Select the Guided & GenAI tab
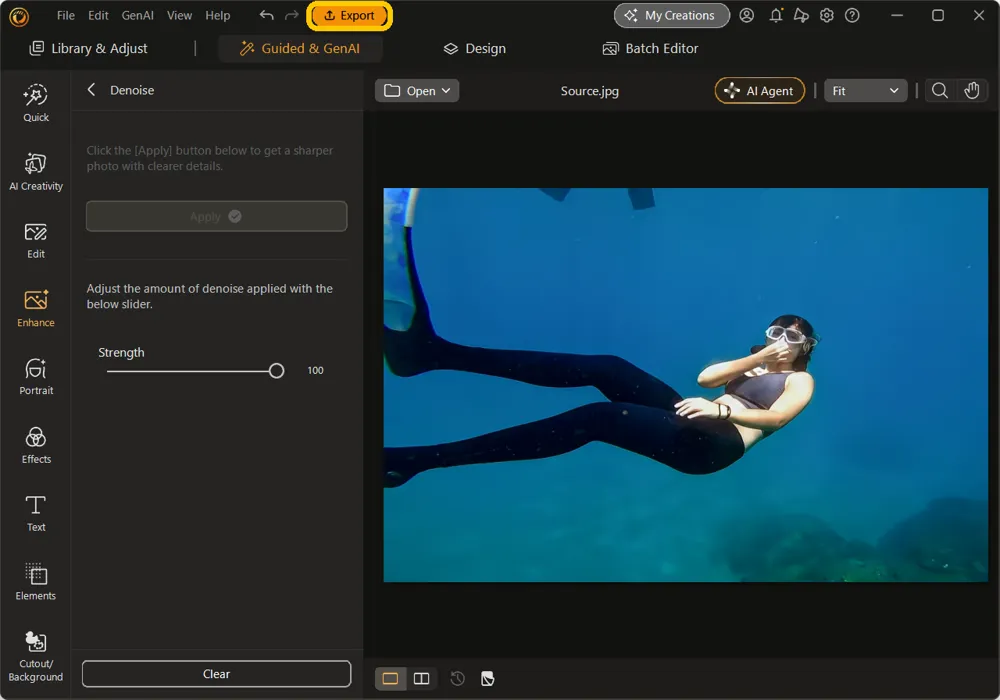 click(x=300, y=48)
